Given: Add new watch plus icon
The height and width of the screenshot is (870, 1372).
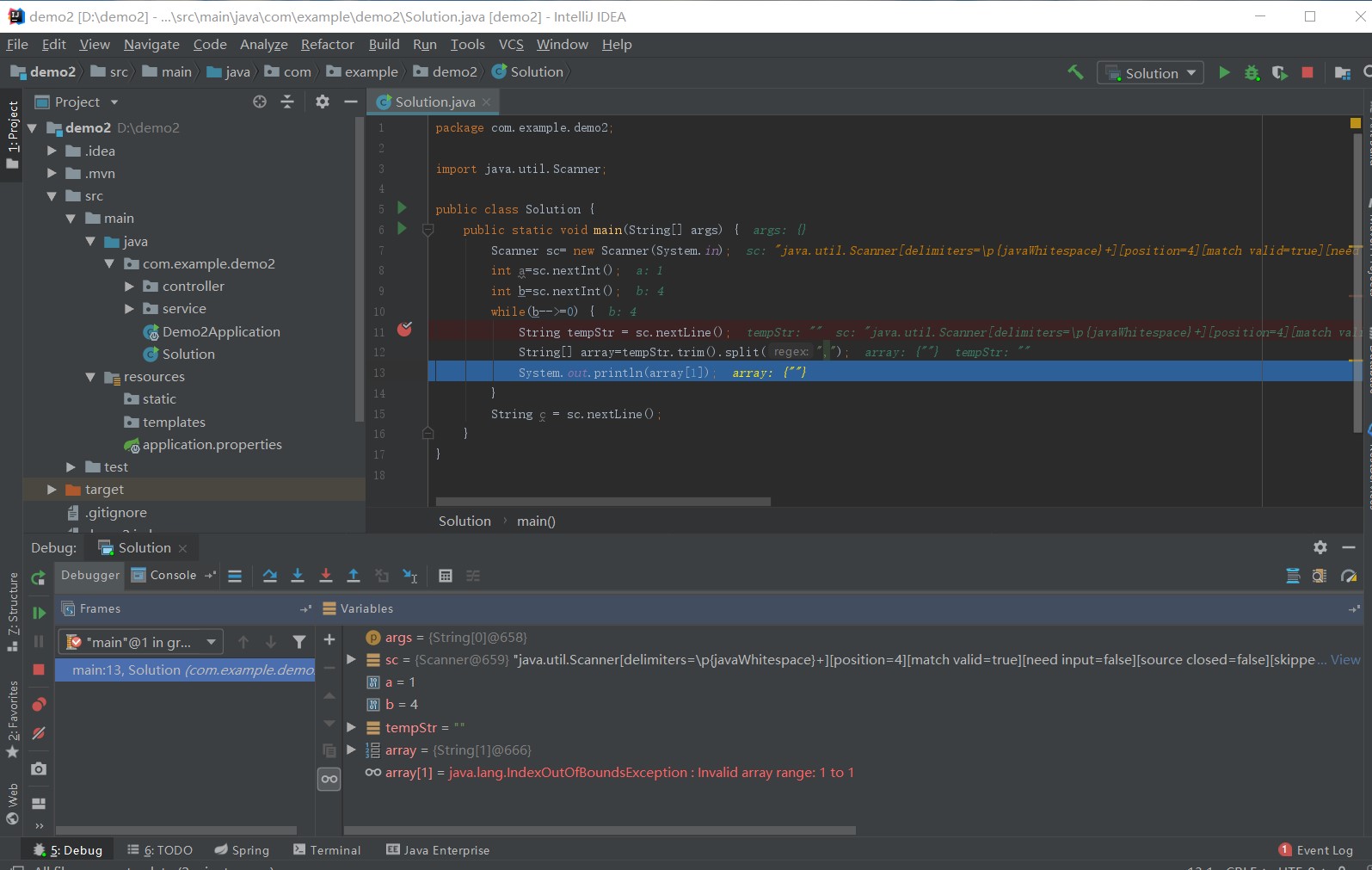Looking at the screenshot, I should pyautogui.click(x=329, y=639).
